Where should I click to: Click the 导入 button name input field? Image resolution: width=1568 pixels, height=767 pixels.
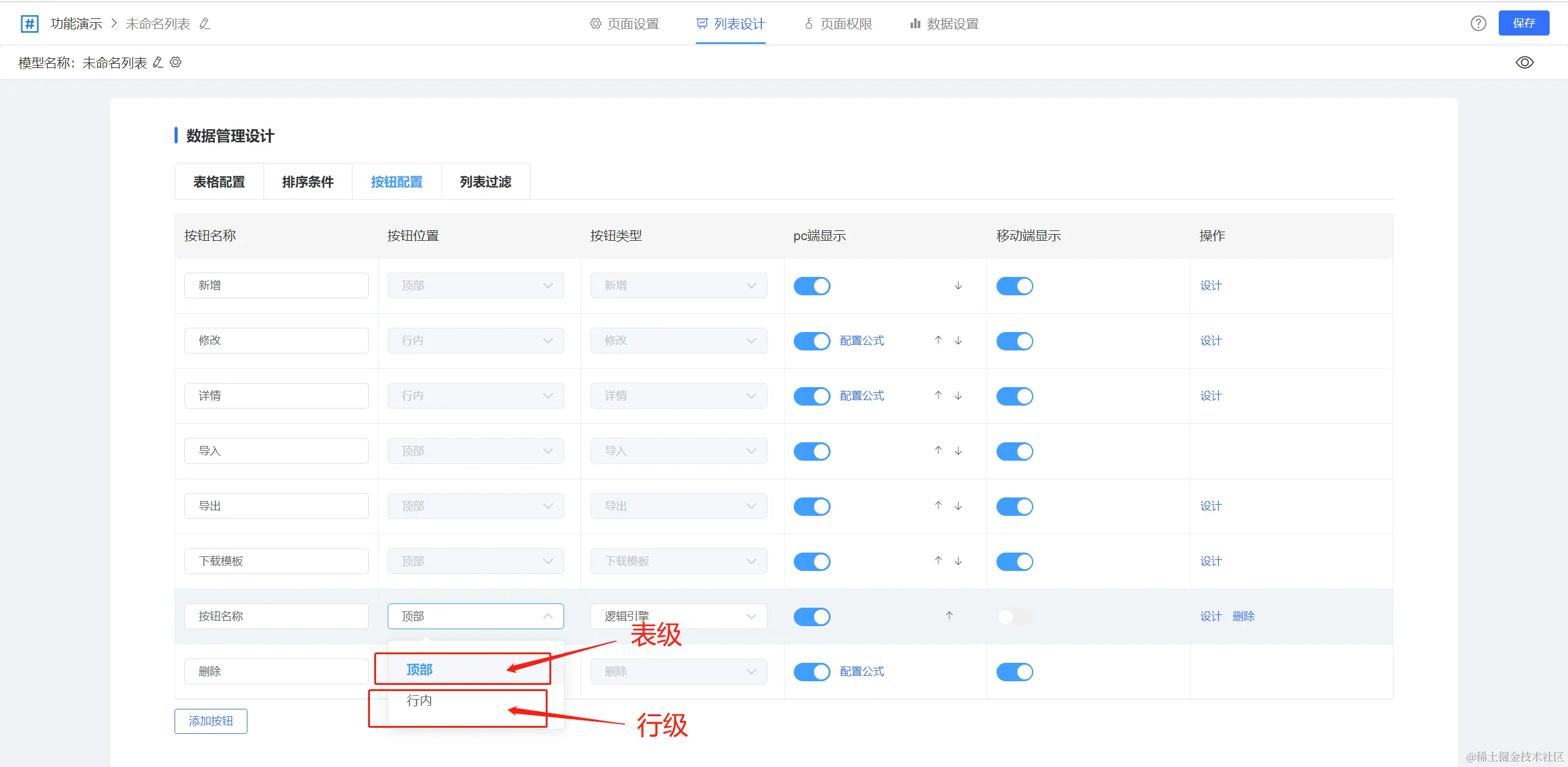276,451
